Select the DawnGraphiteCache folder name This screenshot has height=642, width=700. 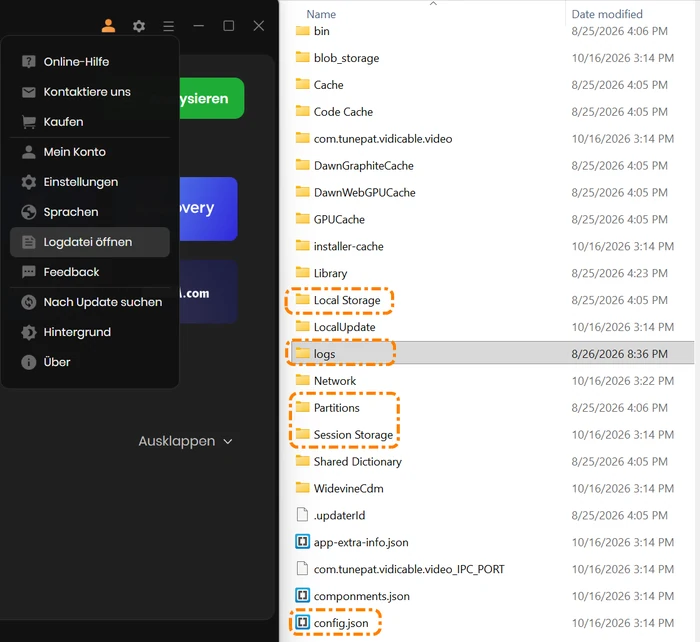pos(363,166)
